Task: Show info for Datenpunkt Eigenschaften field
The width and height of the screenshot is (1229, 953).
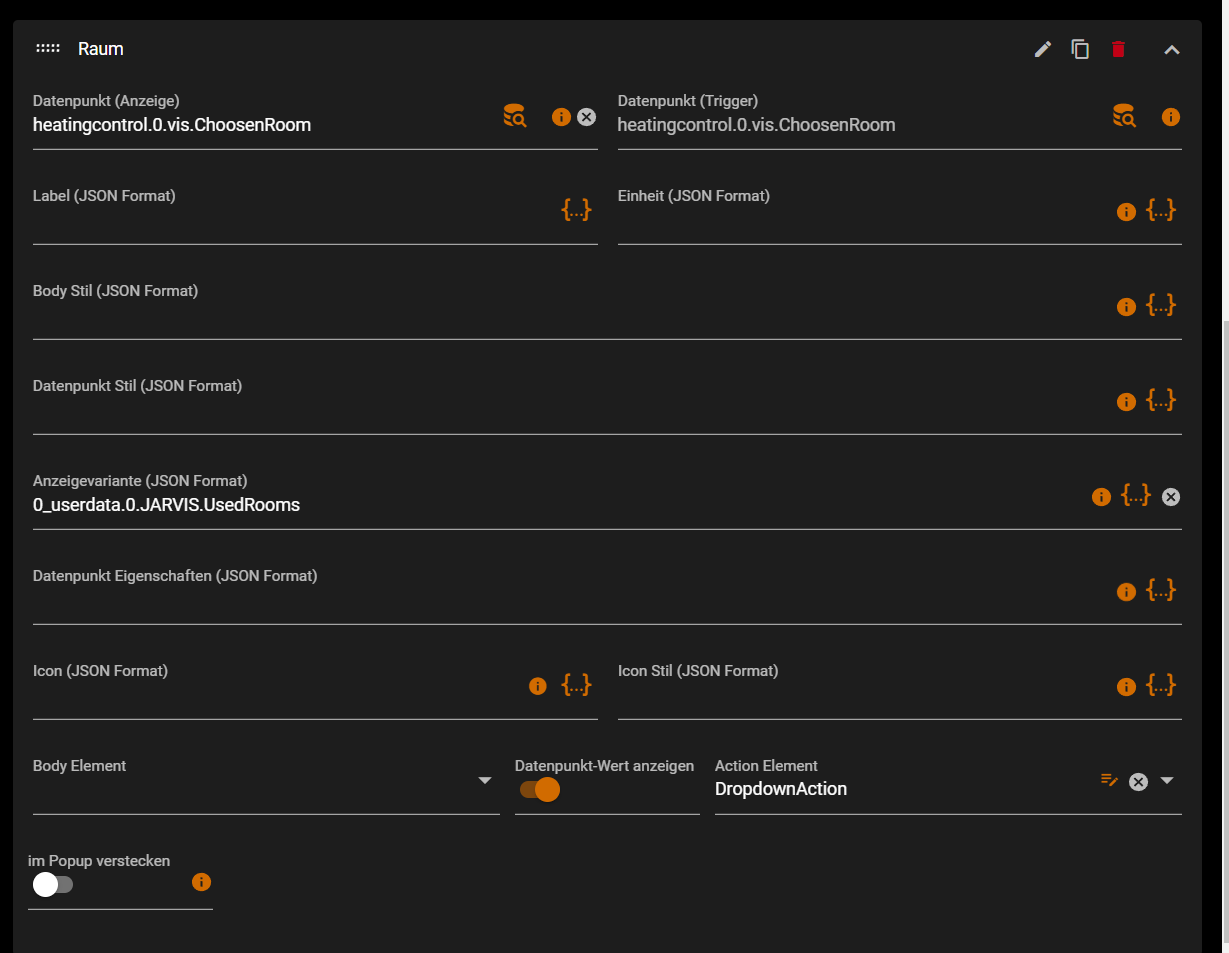Action: coord(1126,592)
